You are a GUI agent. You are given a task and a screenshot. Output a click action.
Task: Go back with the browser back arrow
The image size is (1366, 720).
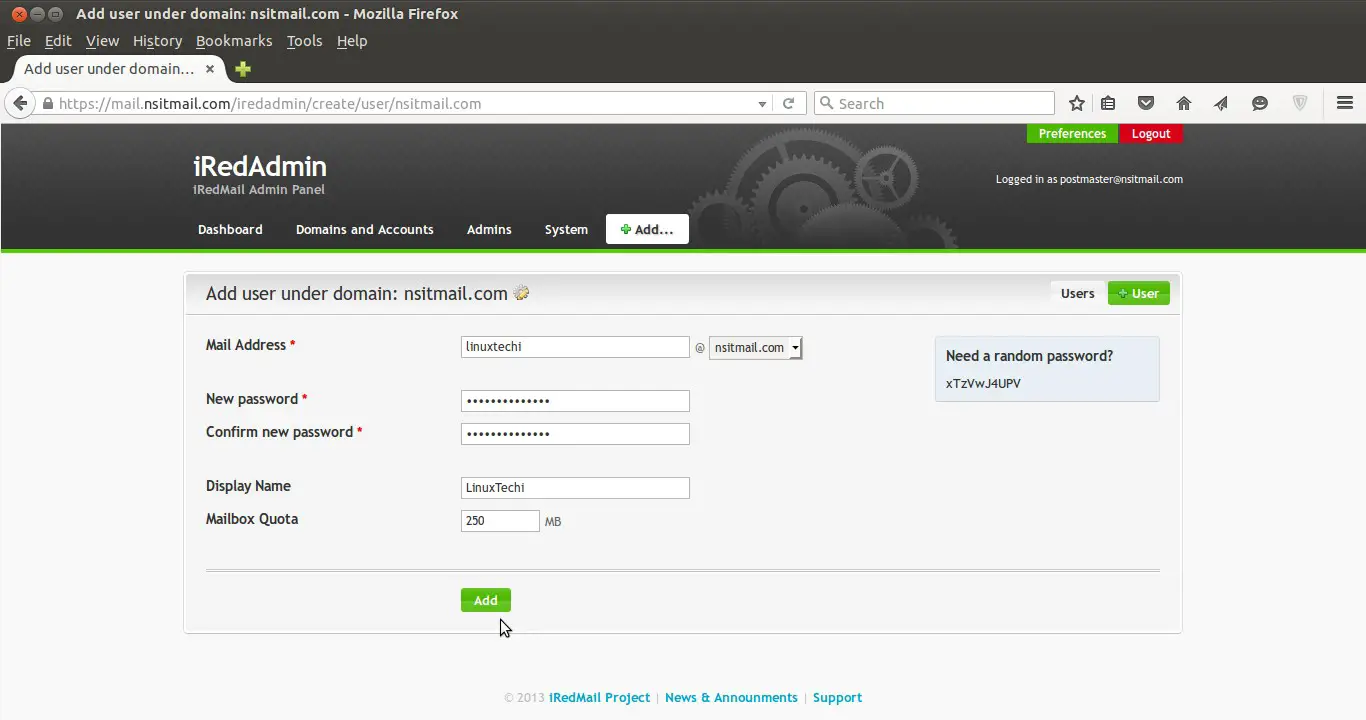[19, 103]
